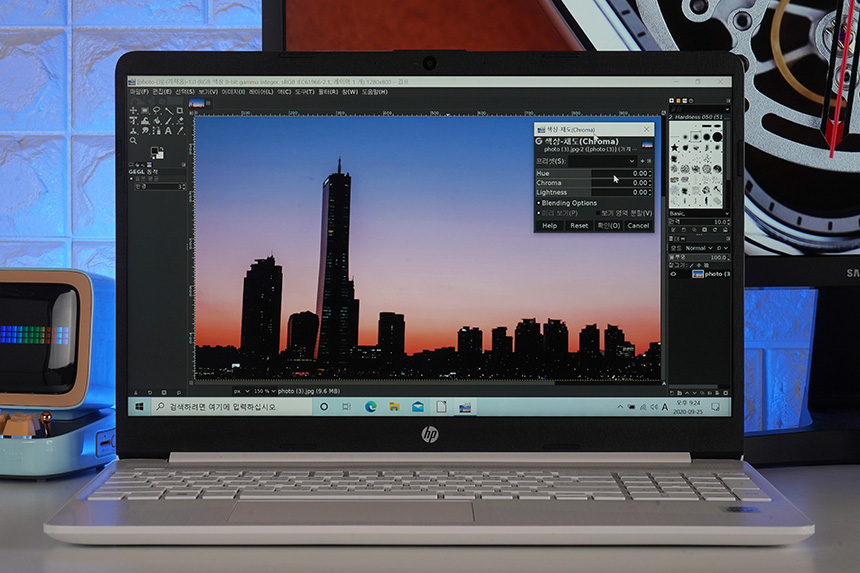Select the Color Picker tool
Screen dimensions: 860x573
[x=180, y=131]
